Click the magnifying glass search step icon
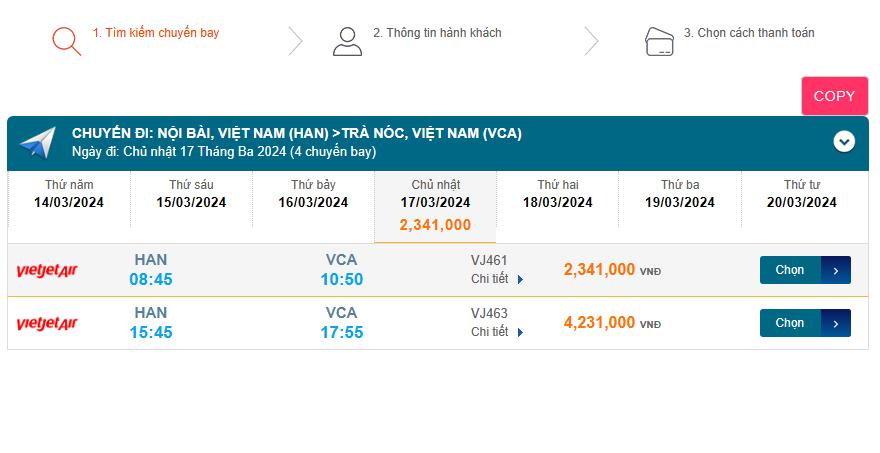 click(66, 40)
